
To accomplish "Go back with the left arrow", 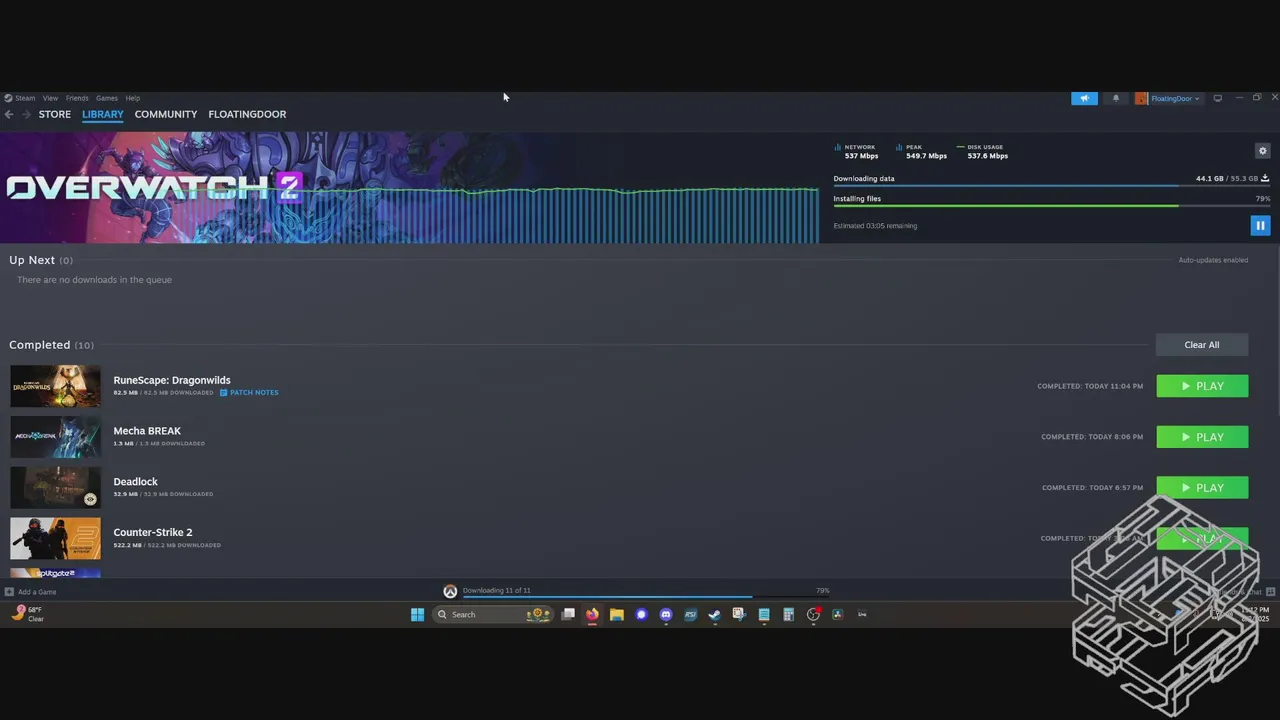I will pos(9,114).
